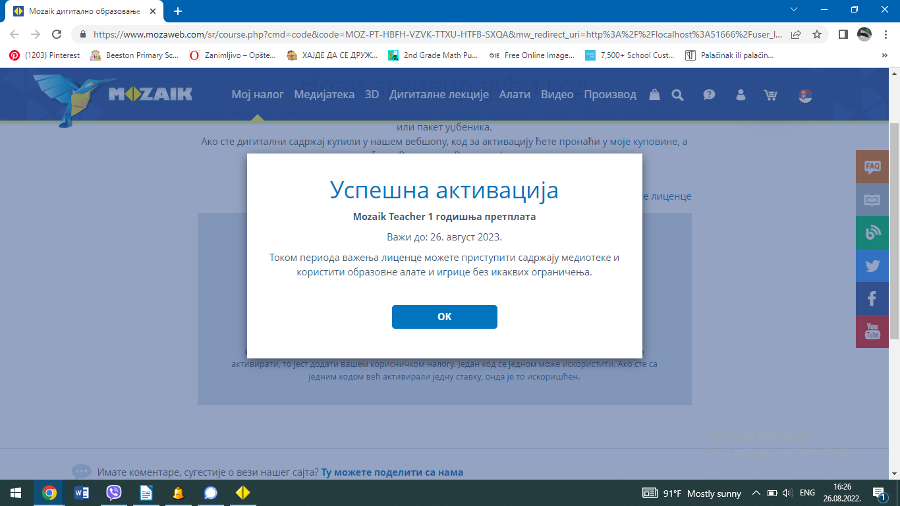Open Palačinak ili palačin... bookmark
This screenshot has height=506, width=900.
(x=730, y=55)
